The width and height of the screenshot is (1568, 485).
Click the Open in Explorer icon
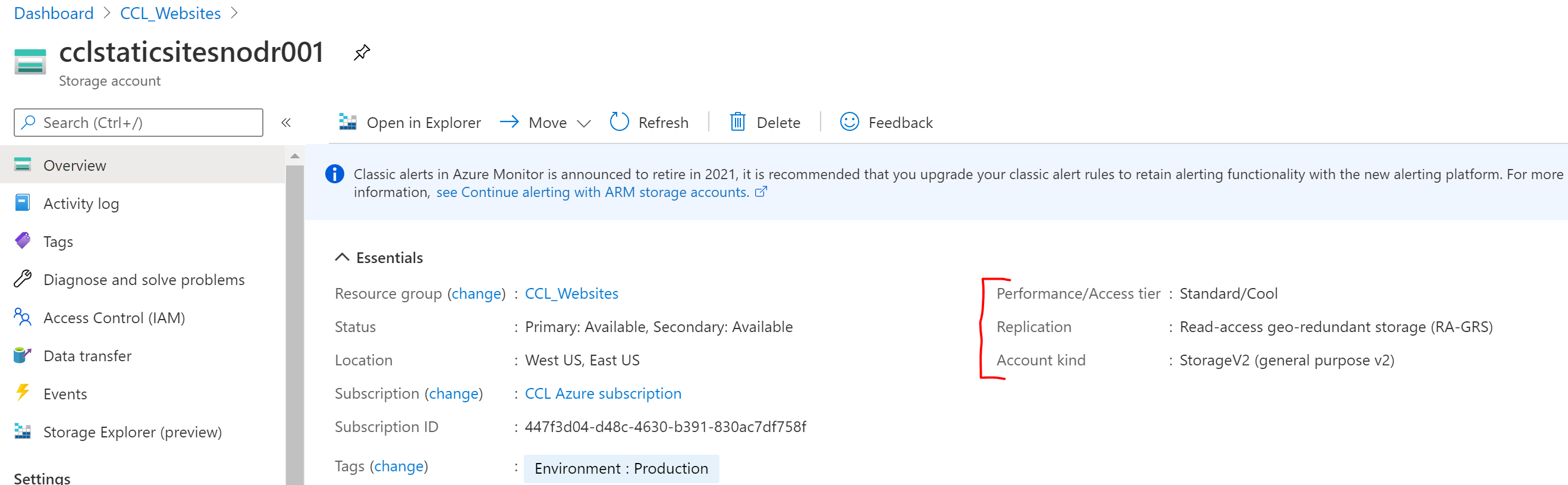tap(348, 123)
